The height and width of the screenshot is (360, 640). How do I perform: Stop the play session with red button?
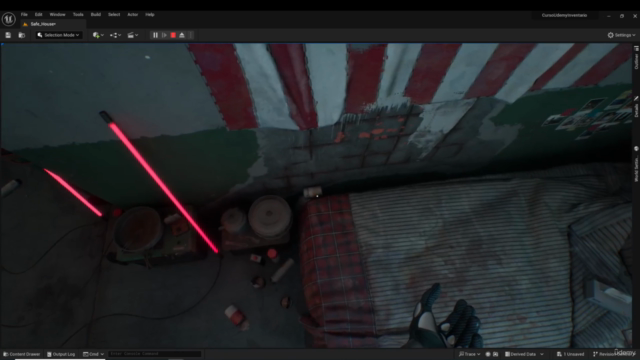click(x=173, y=36)
